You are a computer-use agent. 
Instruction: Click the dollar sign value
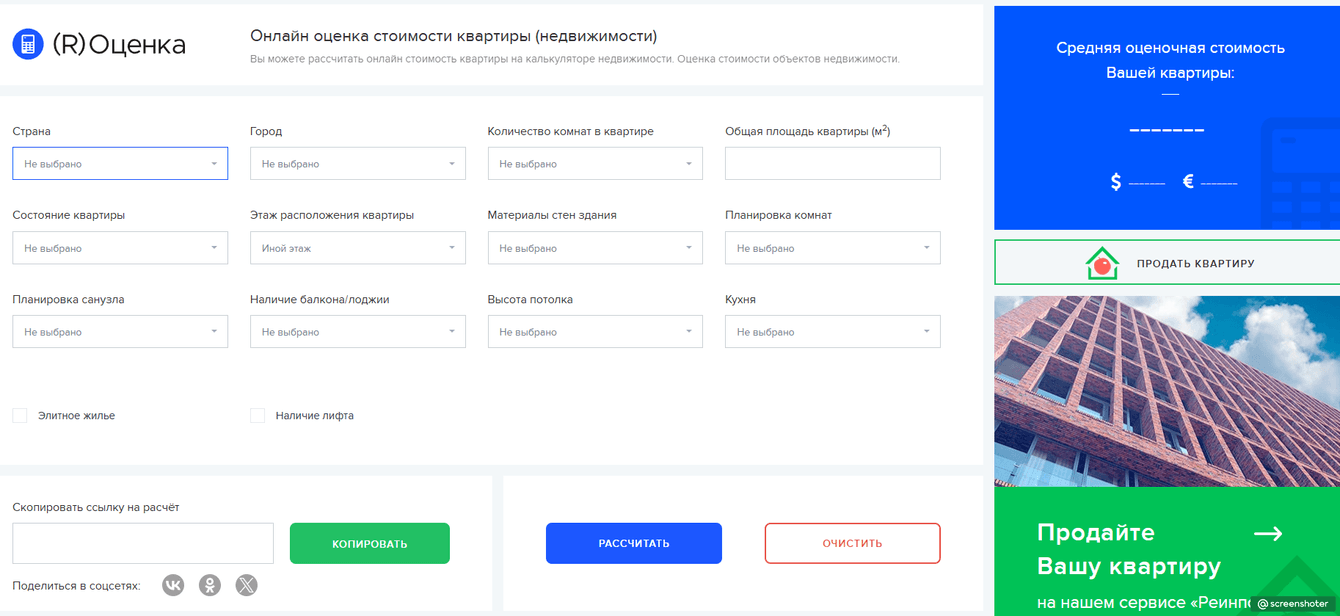pyautogui.click(x=1138, y=182)
